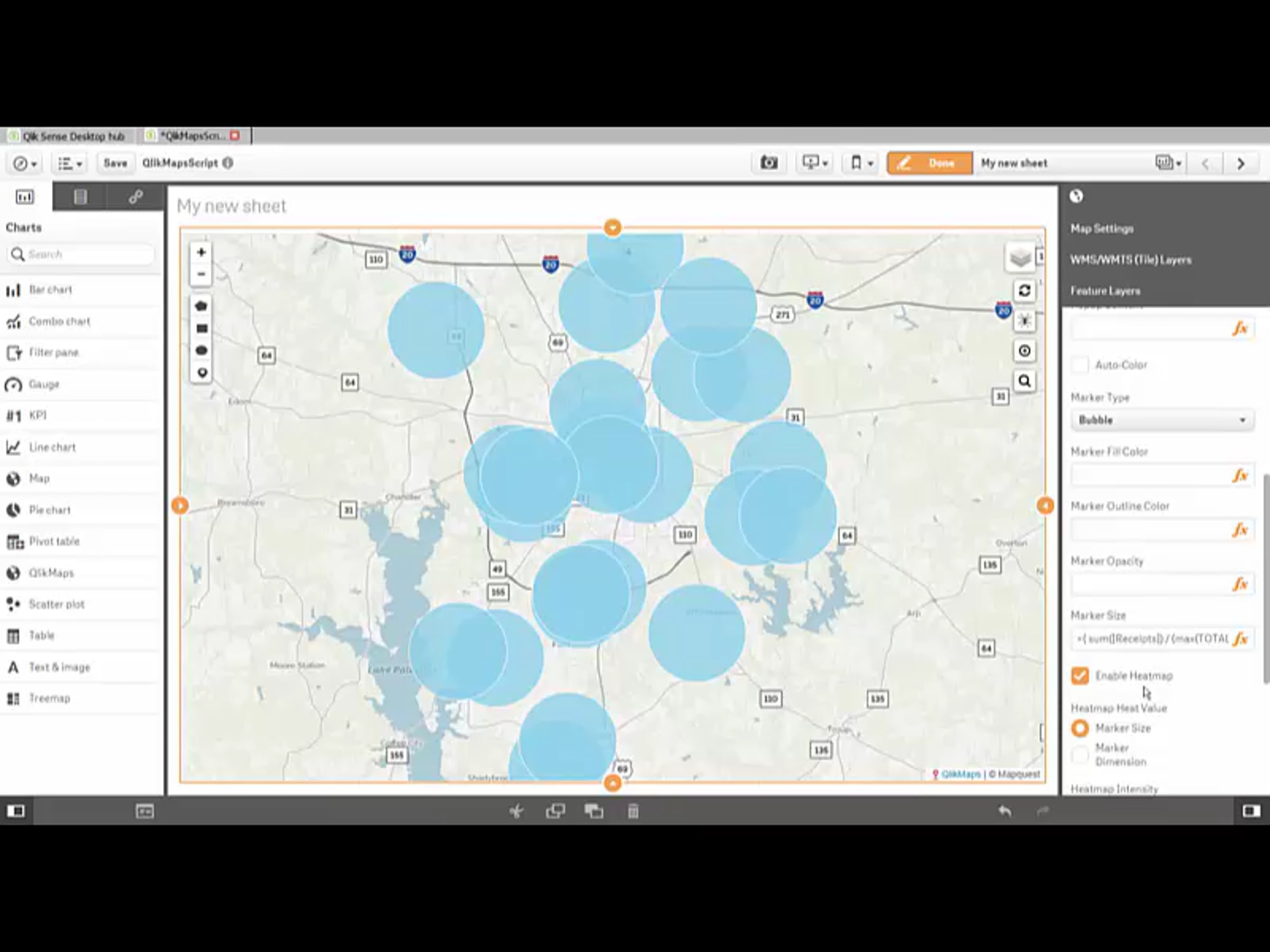Click the QlikMapsScript info icon
Image resolution: width=1270 pixels, height=952 pixels.
point(228,163)
